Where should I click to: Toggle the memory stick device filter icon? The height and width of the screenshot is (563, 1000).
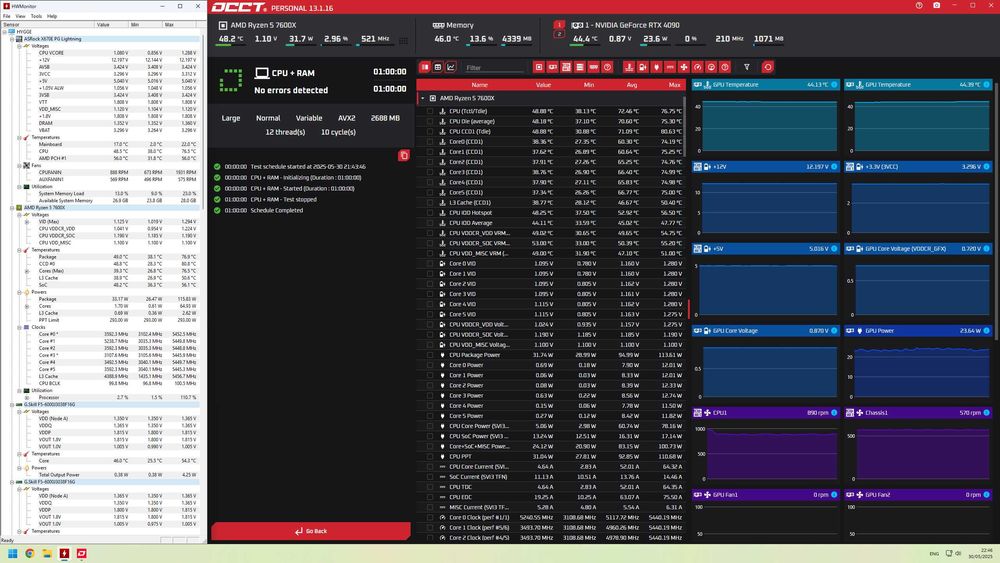pos(593,67)
